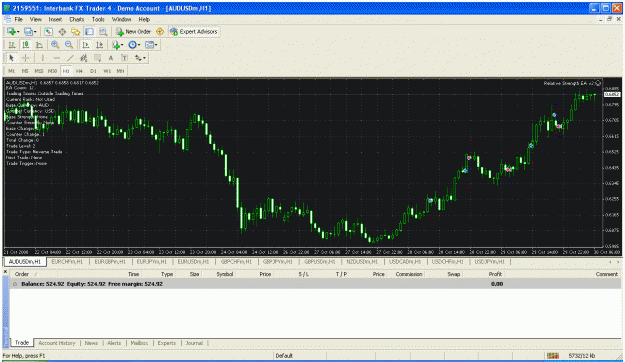
Task: Zoom out on the chart
Action: (x=69, y=45)
